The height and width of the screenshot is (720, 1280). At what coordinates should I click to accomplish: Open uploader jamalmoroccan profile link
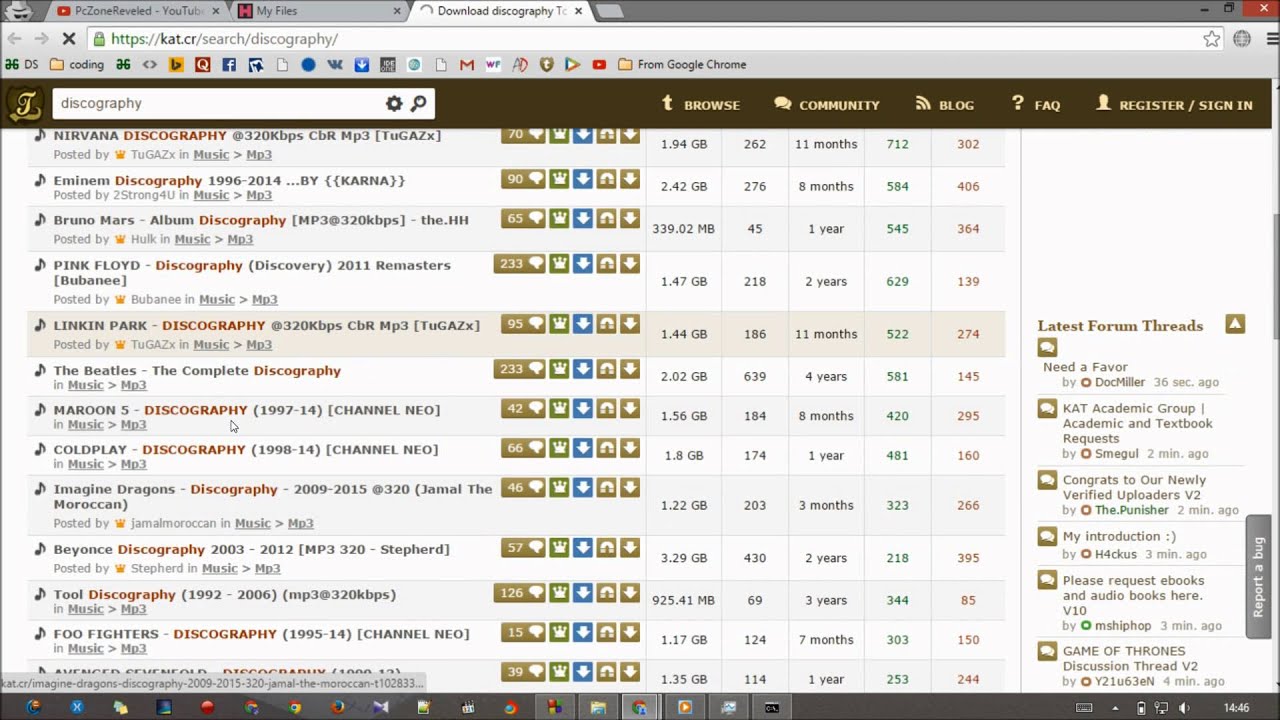click(x=173, y=523)
